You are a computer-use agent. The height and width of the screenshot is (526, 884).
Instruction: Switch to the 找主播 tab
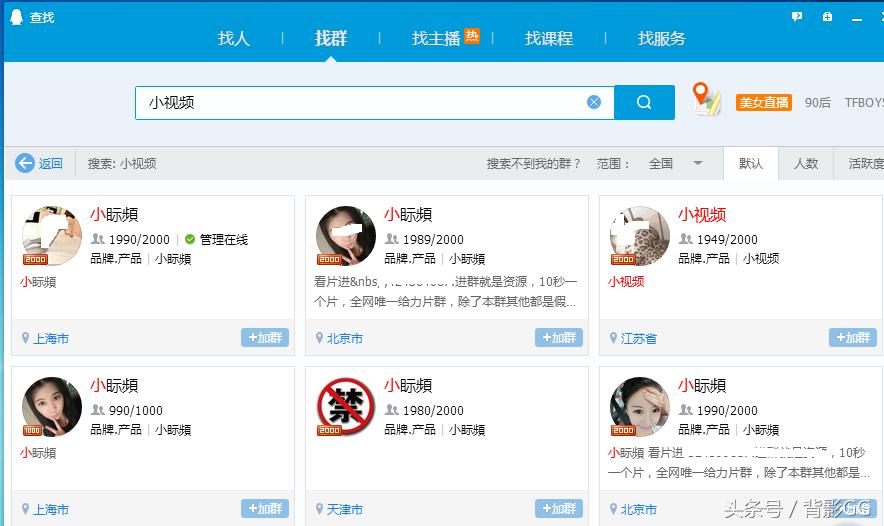(436, 38)
